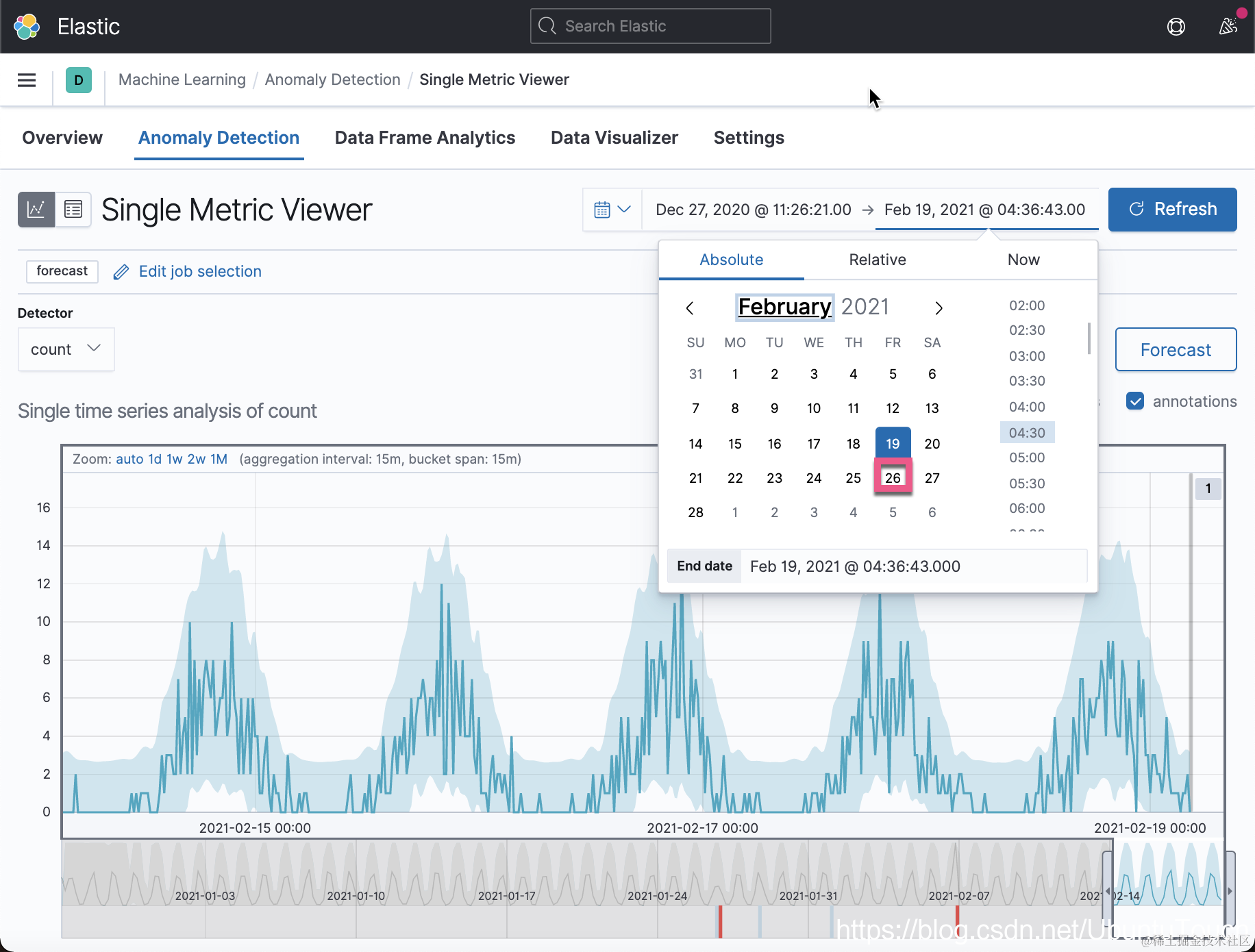Go to previous month in calendar
Image resolution: width=1255 pixels, height=952 pixels.
pos(690,308)
